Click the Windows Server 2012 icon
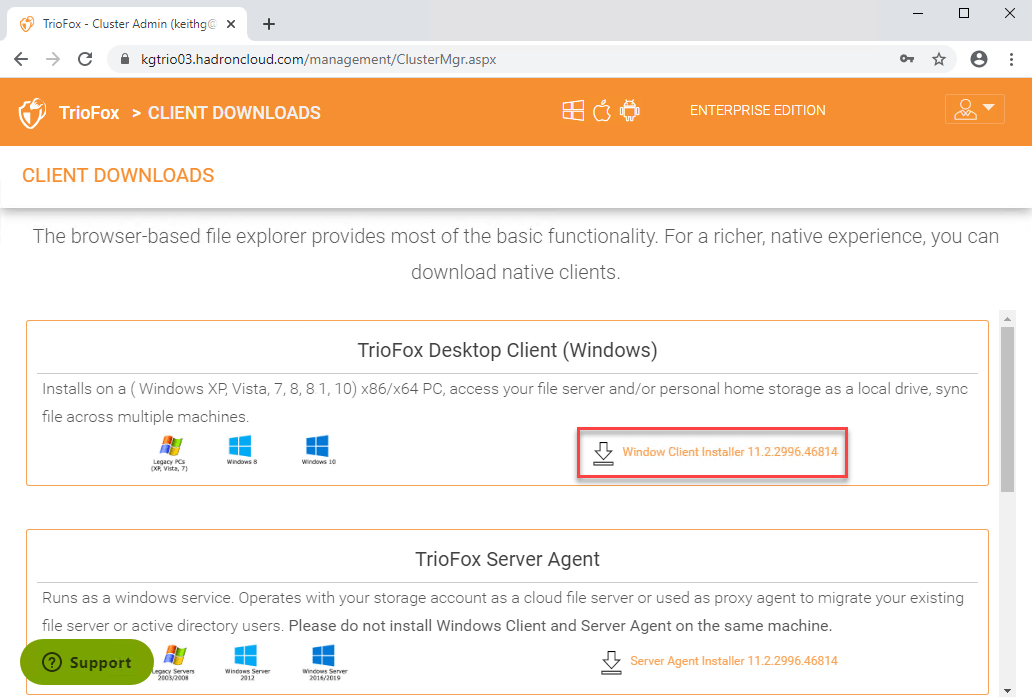This screenshot has height=697, width=1032. click(247, 662)
